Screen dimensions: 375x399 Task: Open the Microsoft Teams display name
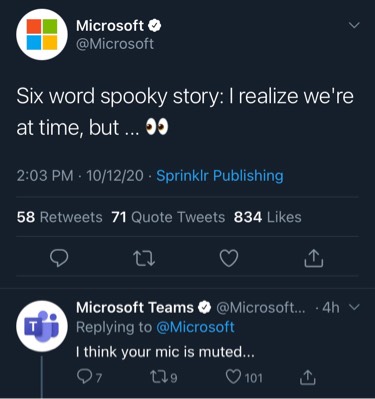click(135, 307)
